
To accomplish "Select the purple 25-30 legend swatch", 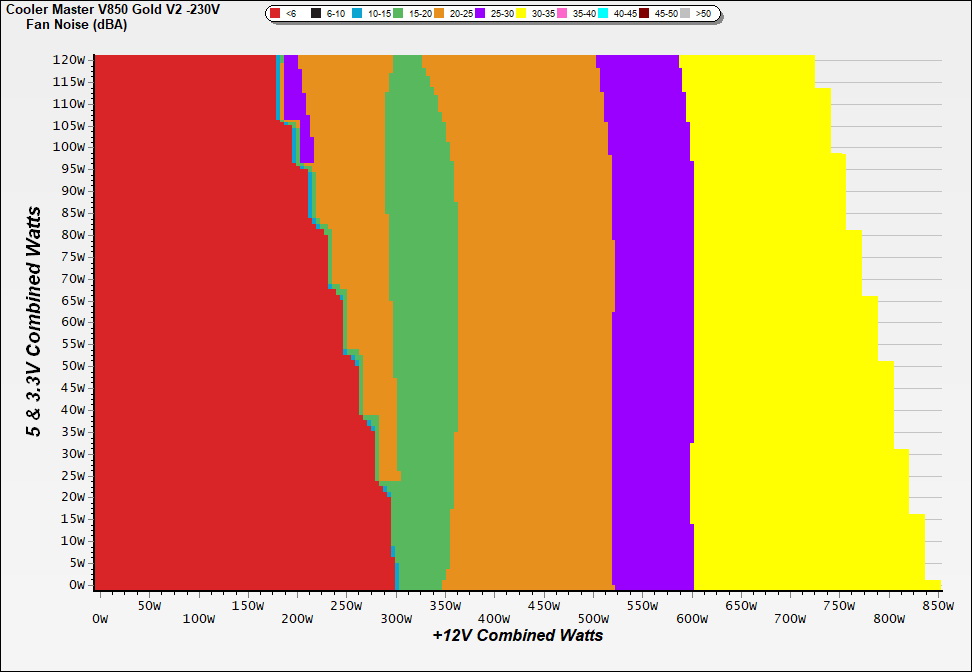I will [x=480, y=14].
